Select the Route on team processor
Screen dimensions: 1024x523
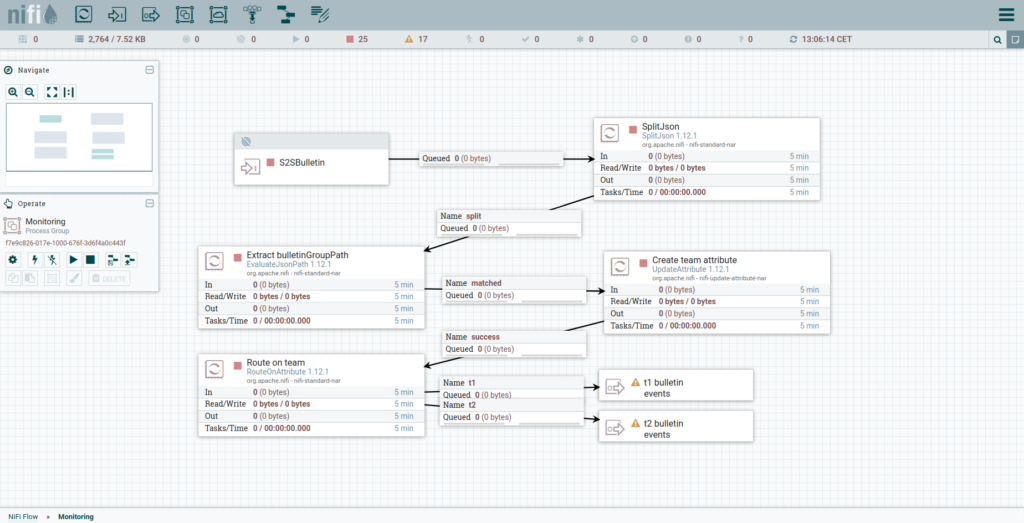coord(312,395)
